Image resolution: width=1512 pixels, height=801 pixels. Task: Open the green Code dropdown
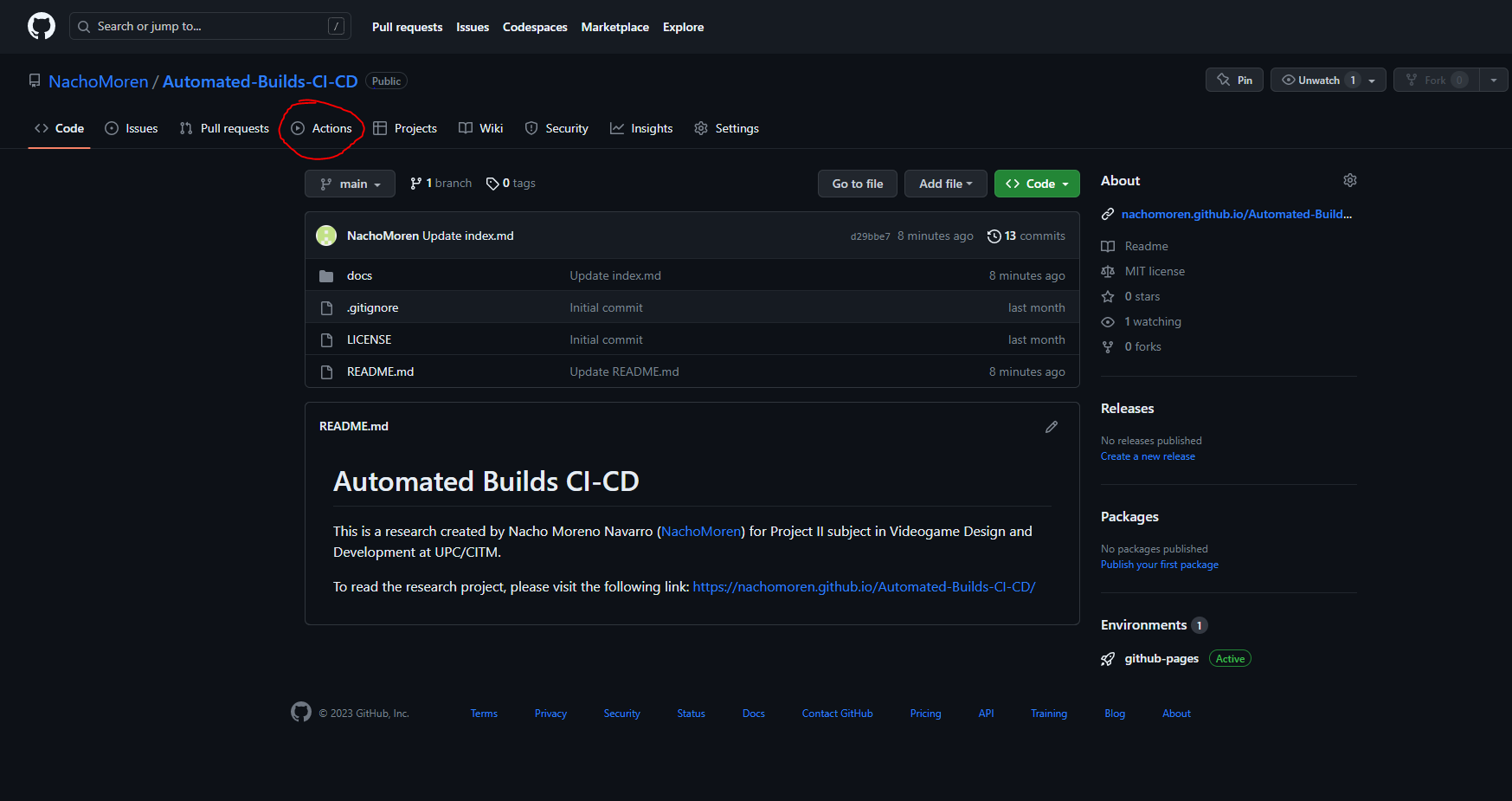[1037, 184]
